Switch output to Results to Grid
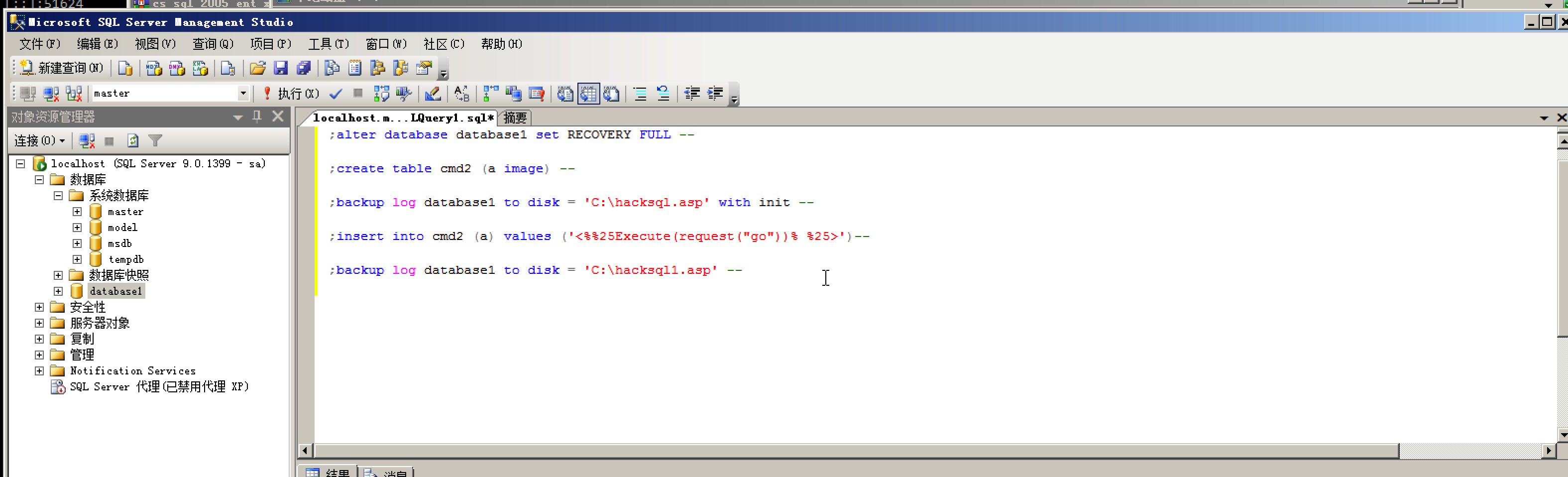This screenshot has height=477, width=1568. click(x=588, y=93)
